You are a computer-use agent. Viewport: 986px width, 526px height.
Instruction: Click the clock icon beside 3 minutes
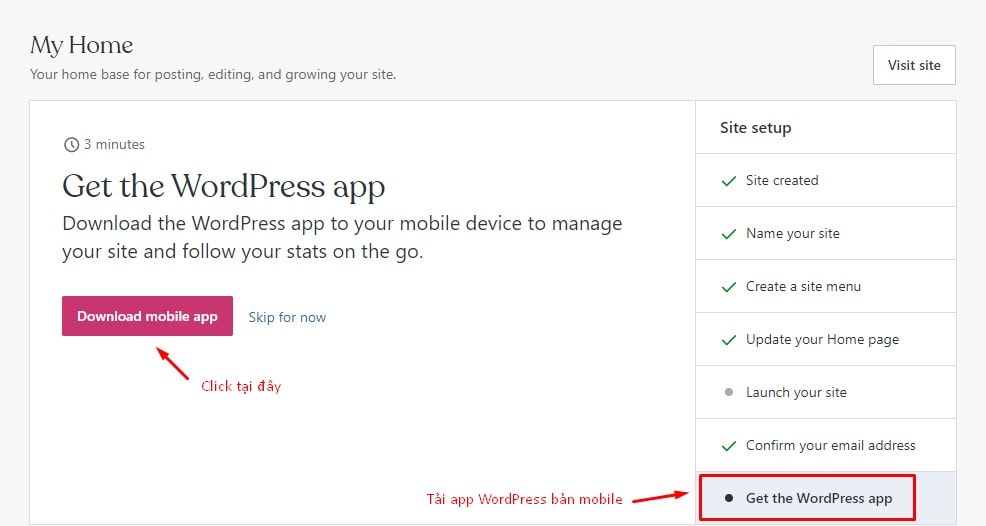coord(71,145)
